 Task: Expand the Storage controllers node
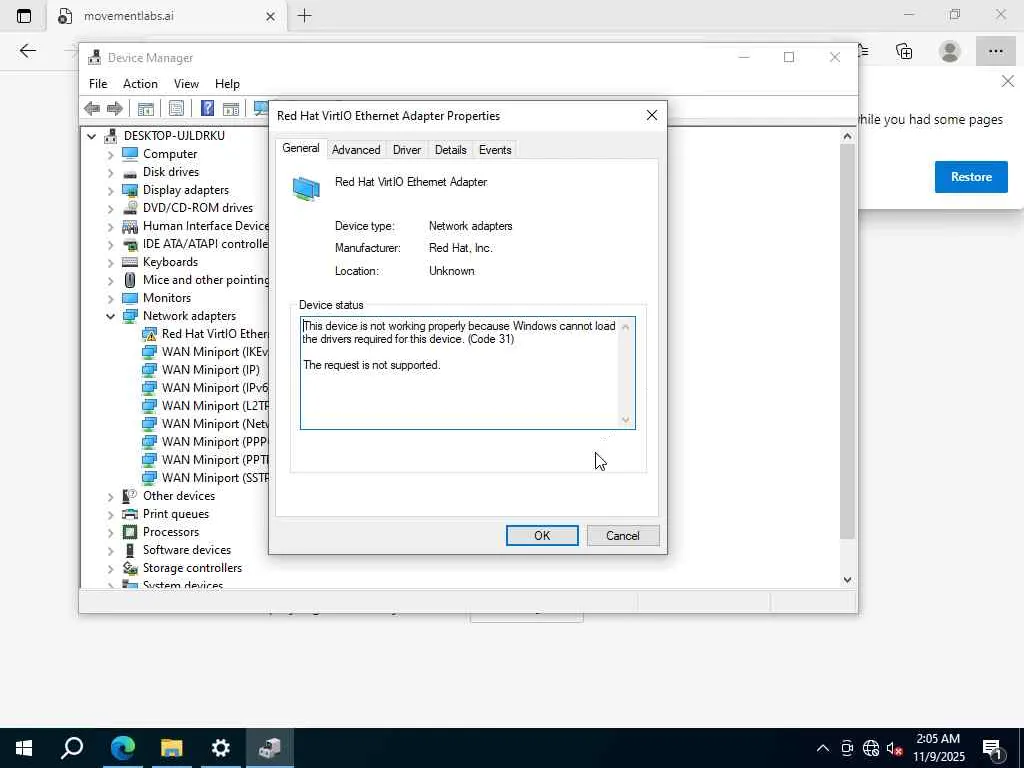[x=110, y=569]
